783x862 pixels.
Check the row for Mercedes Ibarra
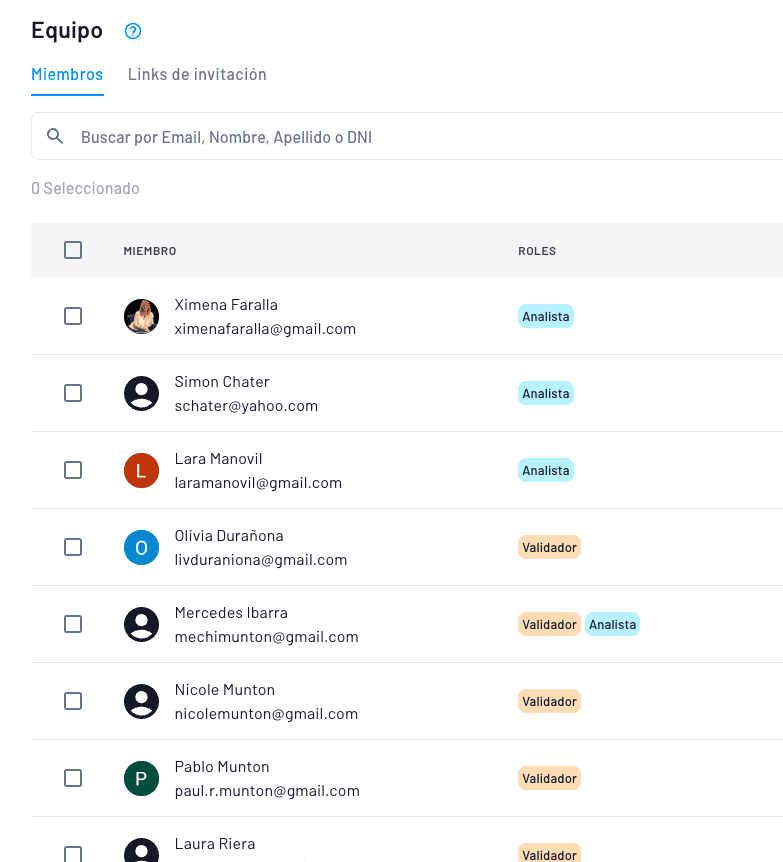tap(73, 624)
